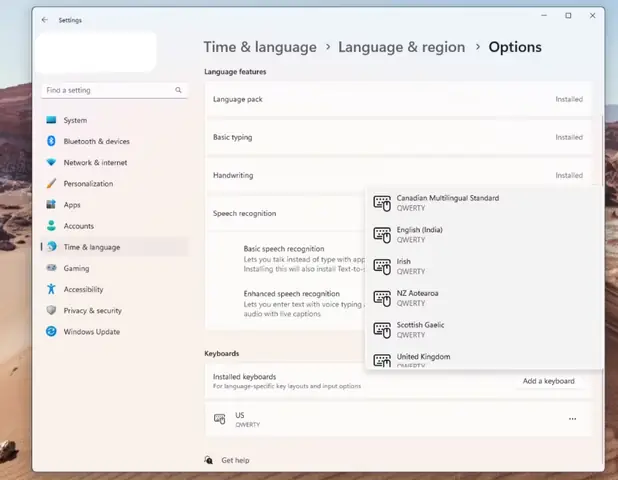Click Time & language breadcrumb
Screen dimensions: 618x480
click(x=260, y=47)
